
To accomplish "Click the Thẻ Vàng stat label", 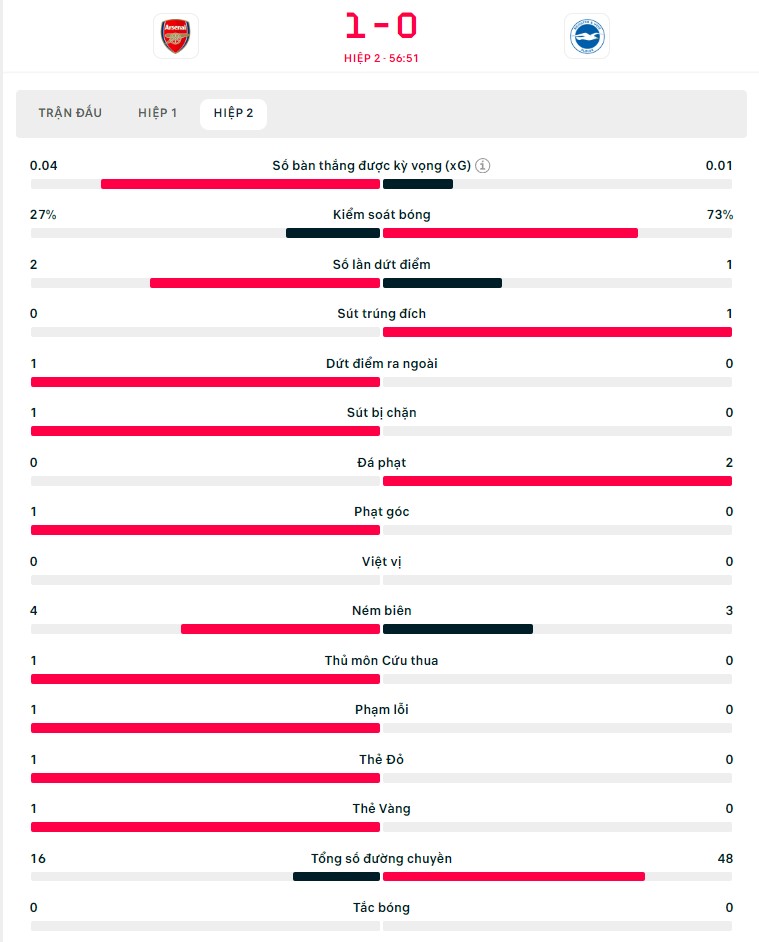I will click(382, 809).
